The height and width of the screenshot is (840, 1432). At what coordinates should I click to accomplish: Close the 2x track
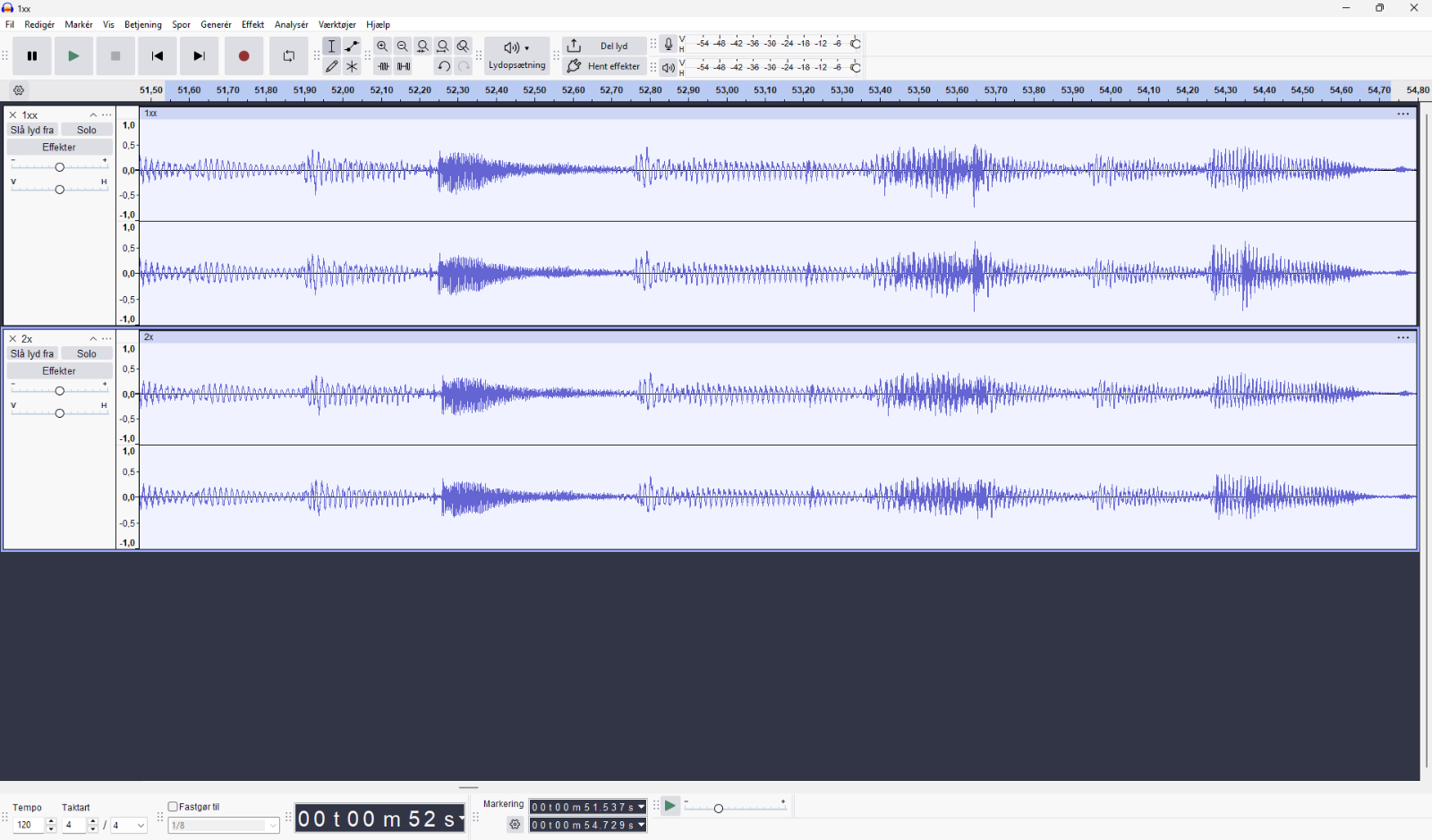pos(13,339)
